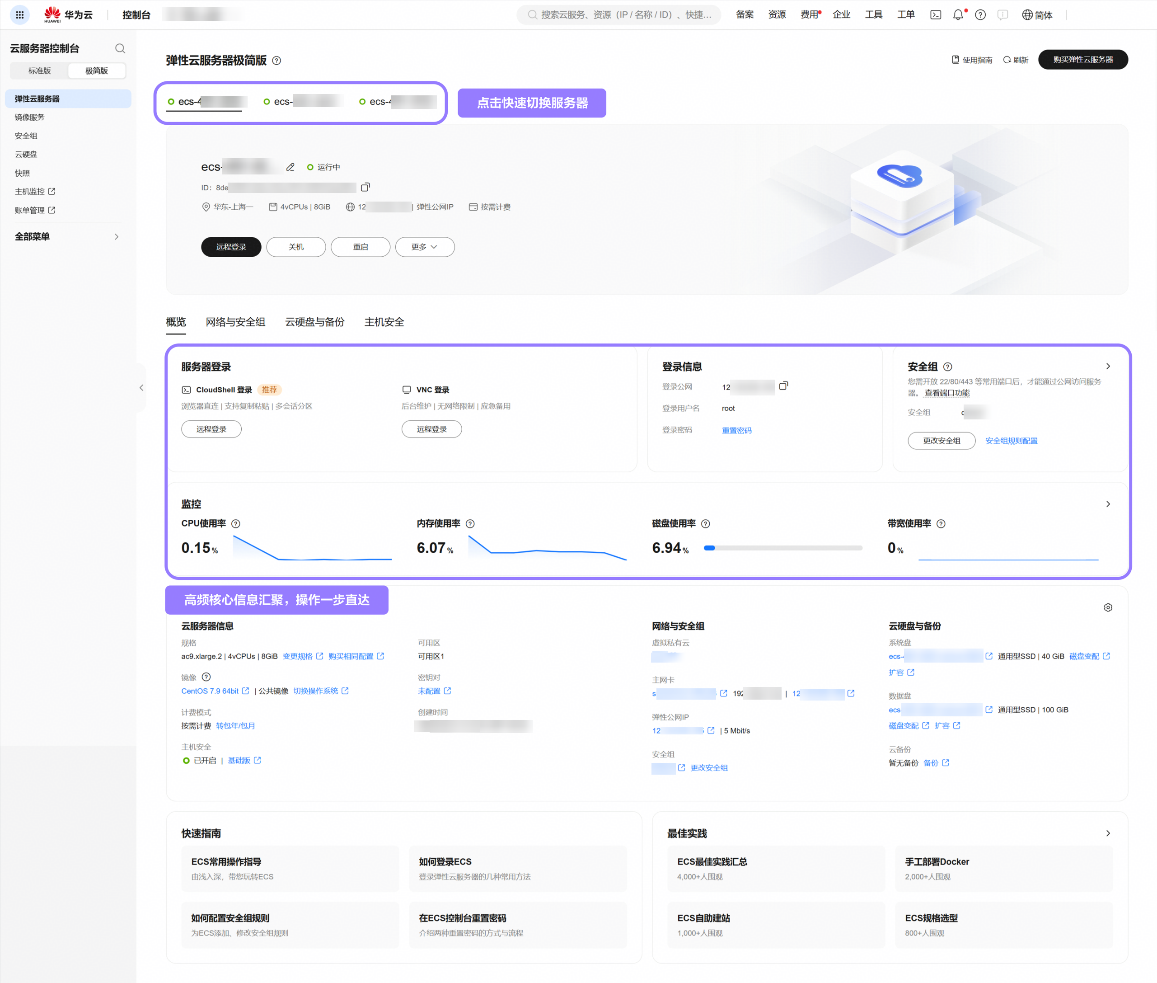
Task: Open the 简体 language selector
Action: [x=1037, y=15]
